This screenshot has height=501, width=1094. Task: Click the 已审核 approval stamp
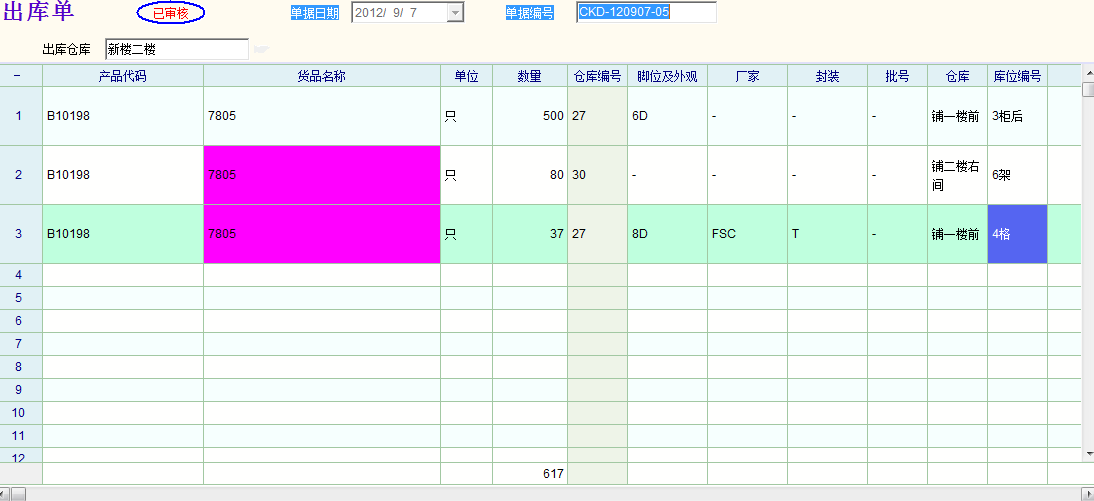170,13
